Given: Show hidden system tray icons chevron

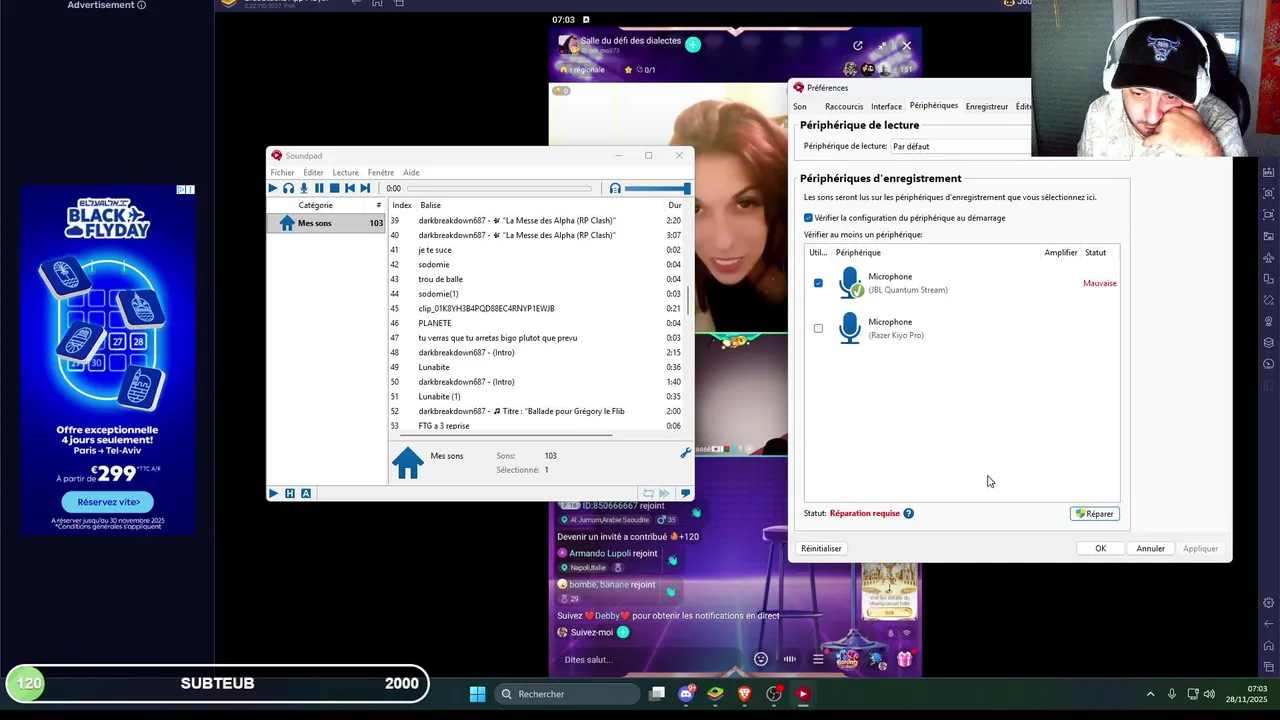Looking at the screenshot, I should pyautogui.click(x=1150, y=694).
